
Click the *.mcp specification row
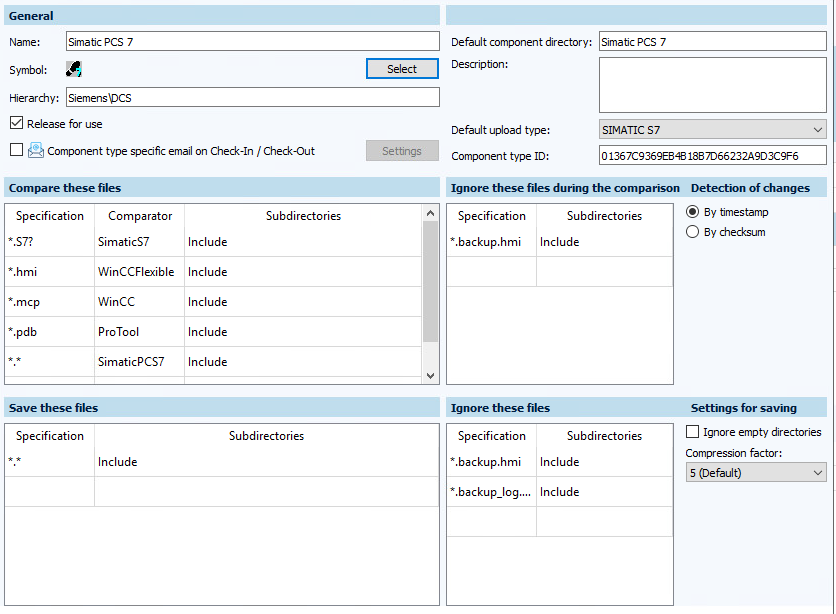50,302
